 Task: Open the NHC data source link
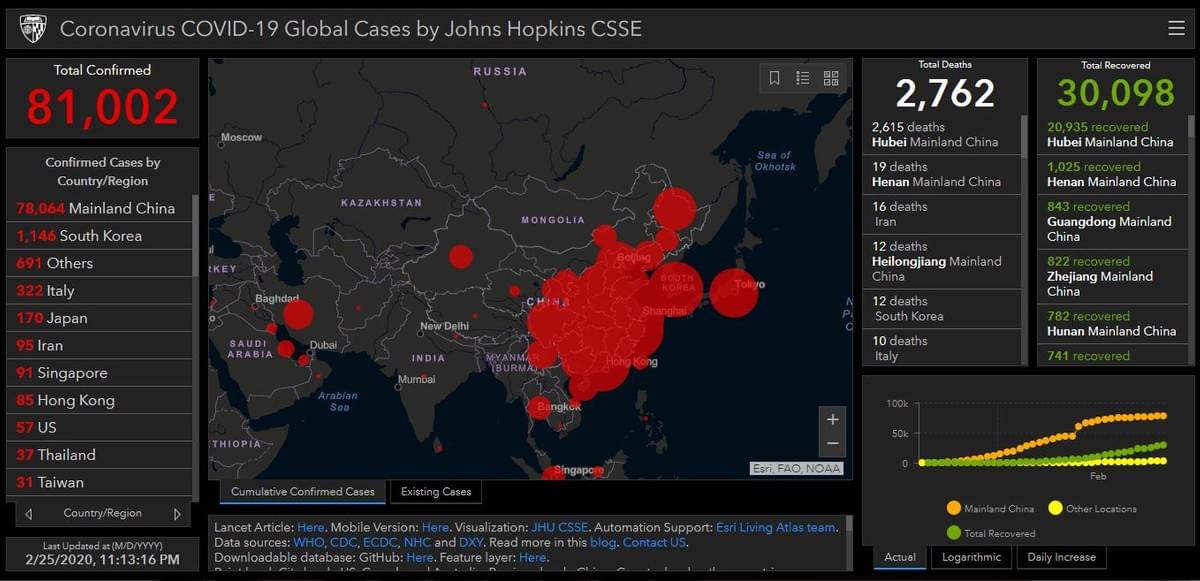click(418, 542)
